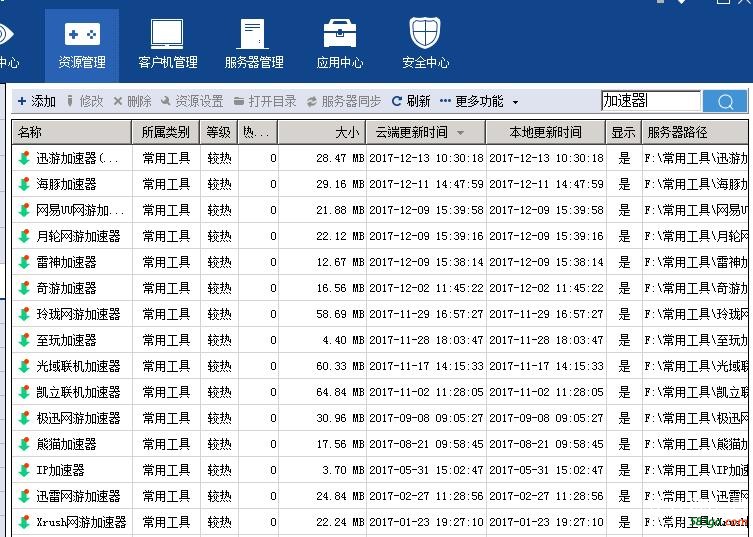The height and width of the screenshot is (537, 753).
Task: Click download icon of 网易UU网游加 row
Action: 24,210
